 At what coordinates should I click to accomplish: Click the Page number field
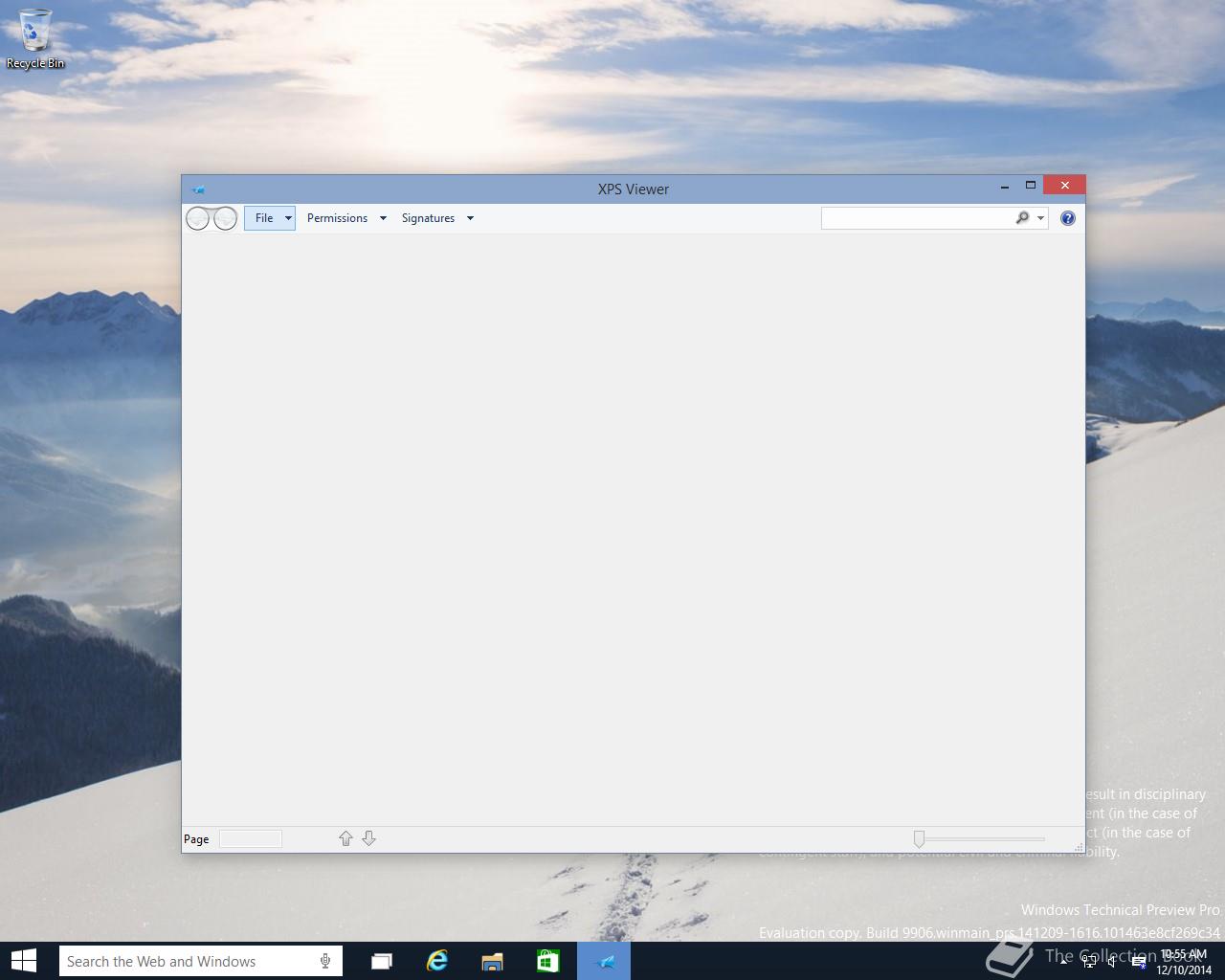pos(251,838)
